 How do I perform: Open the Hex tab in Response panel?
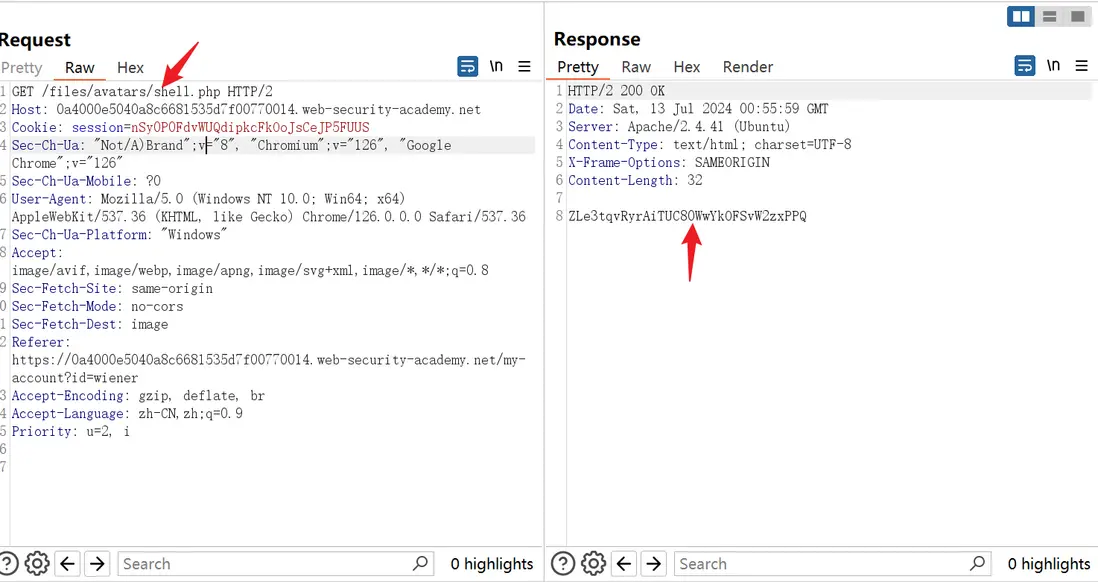(687, 67)
